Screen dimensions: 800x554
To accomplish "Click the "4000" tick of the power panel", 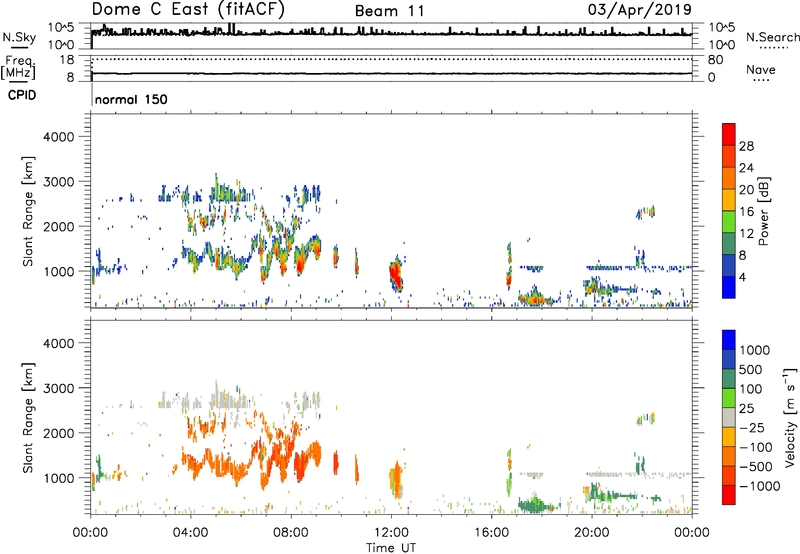I will point(58,137).
